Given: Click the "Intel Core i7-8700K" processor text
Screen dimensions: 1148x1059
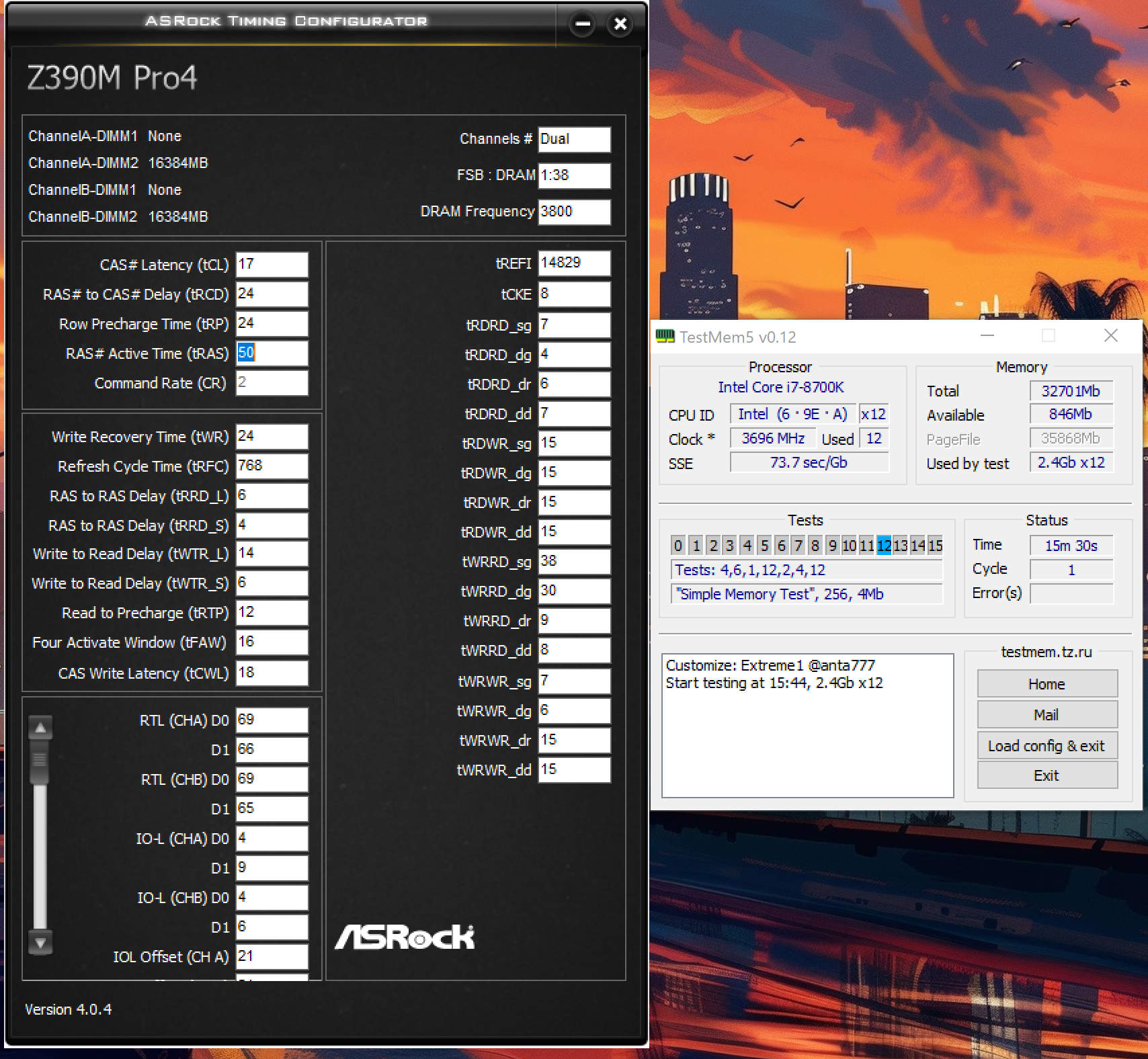Looking at the screenshot, I should (781, 388).
